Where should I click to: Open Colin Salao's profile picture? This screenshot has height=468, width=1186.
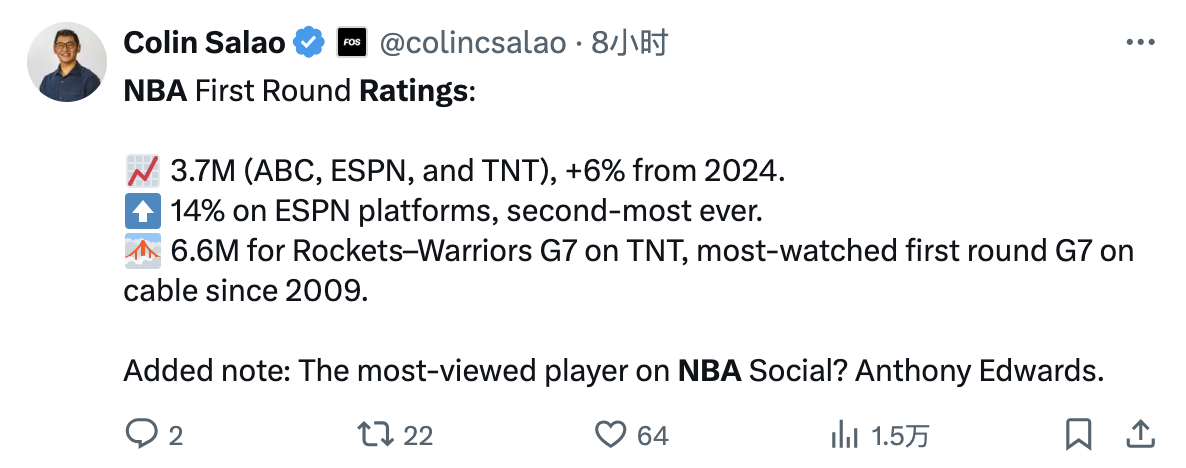coord(66,62)
